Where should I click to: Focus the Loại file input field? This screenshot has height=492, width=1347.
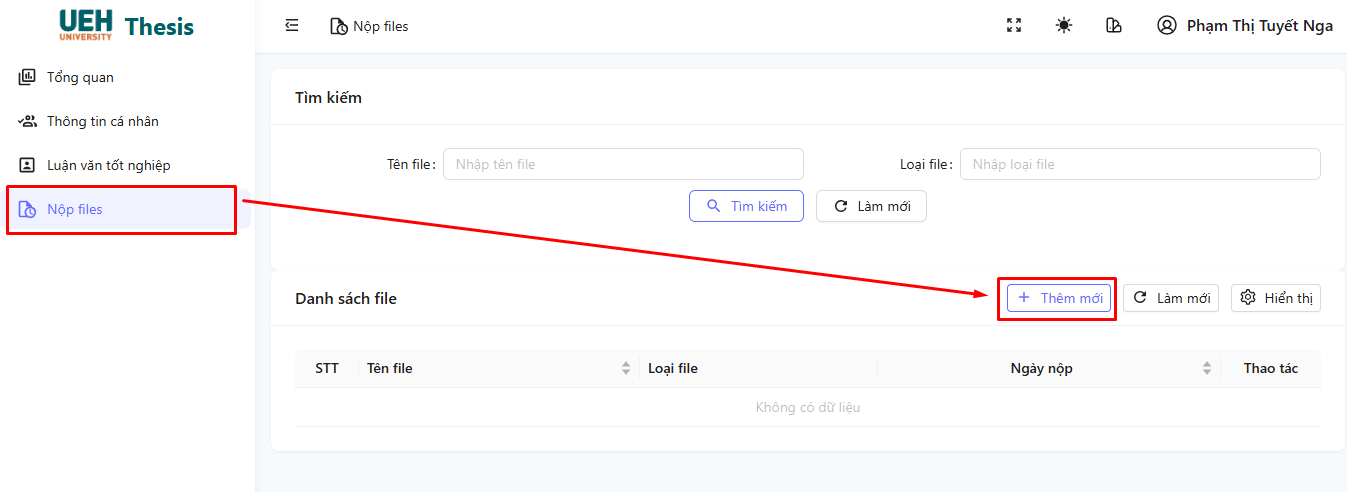tap(1140, 164)
